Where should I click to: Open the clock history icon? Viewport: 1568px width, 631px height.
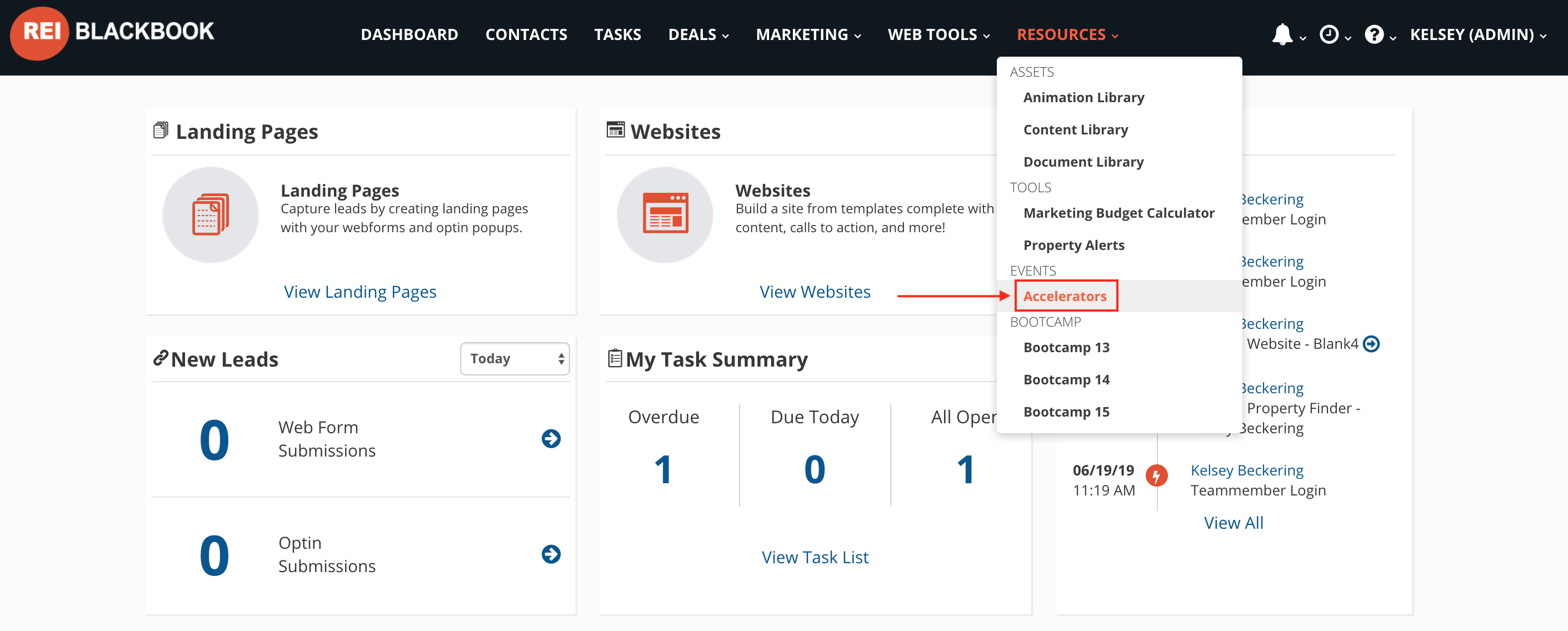pos(1328,34)
